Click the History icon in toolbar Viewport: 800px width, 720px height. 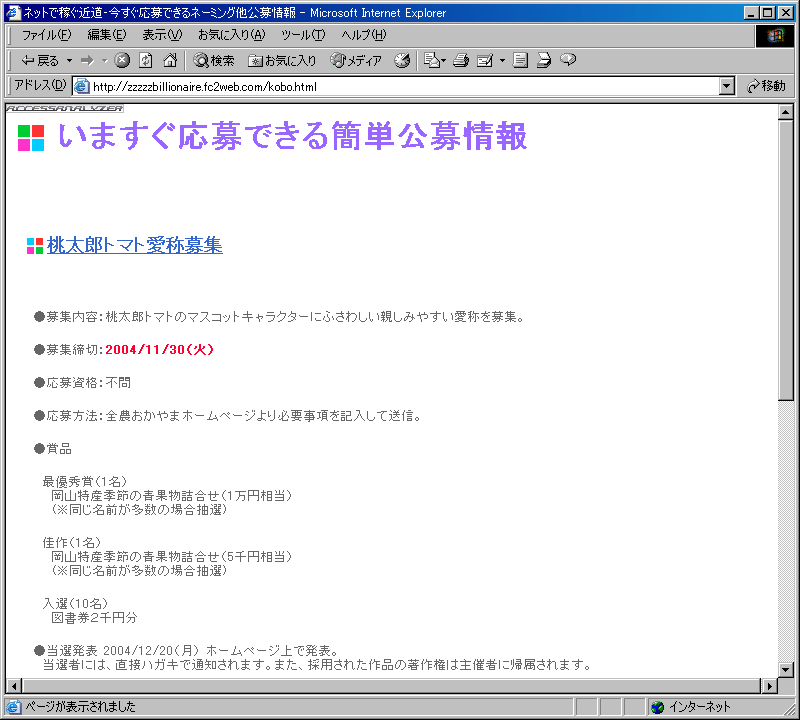(x=402, y=61)
